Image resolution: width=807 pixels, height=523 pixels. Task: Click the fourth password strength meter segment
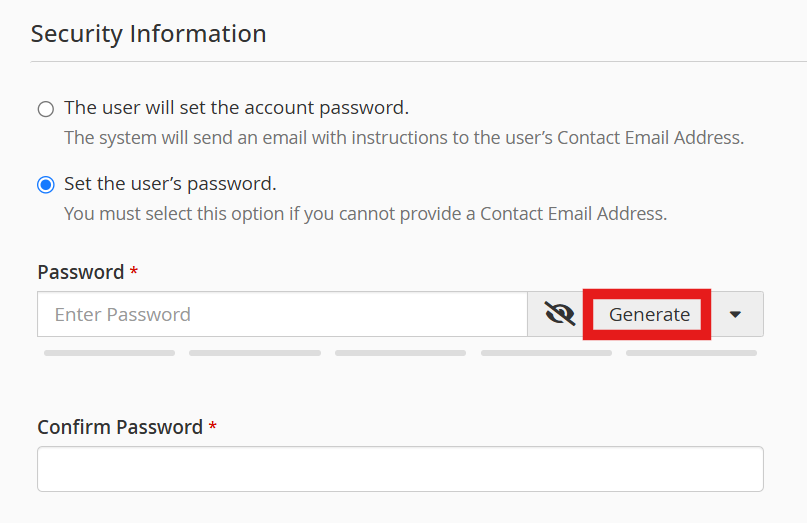click(546, 353)
